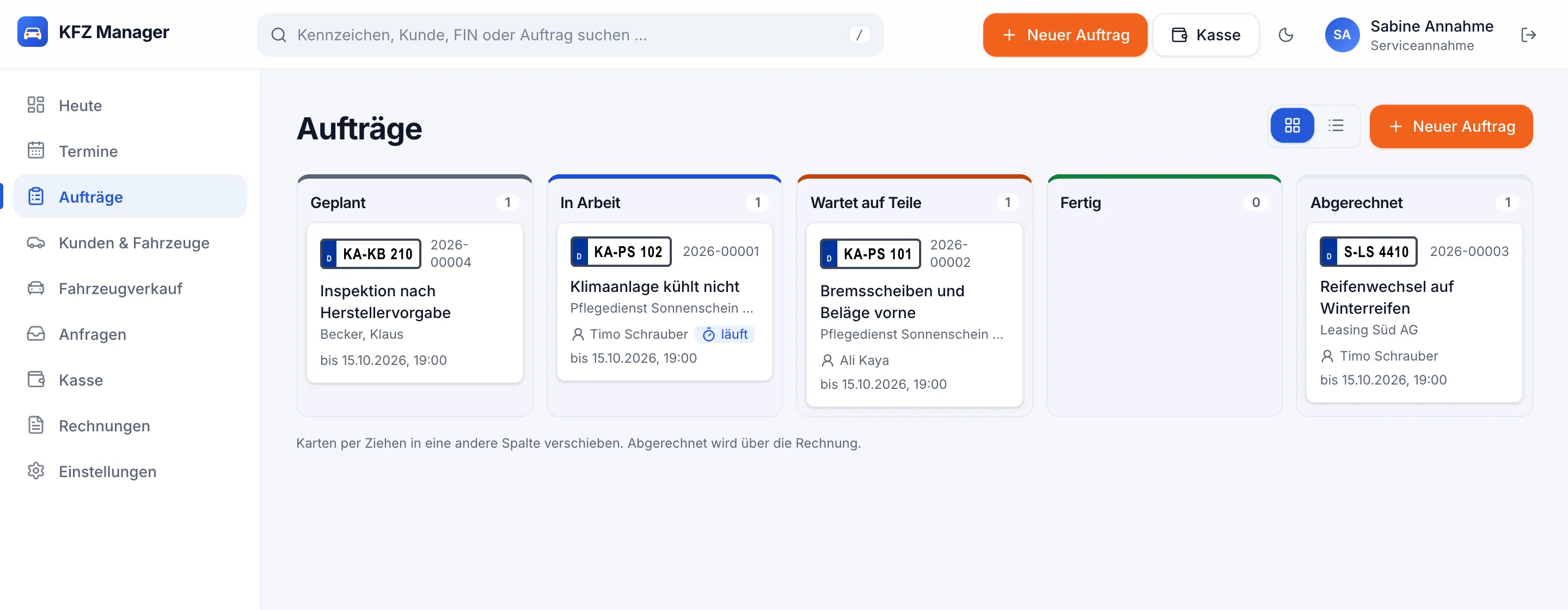The width and height of the screenshot is (1568, 610).
Task: Click order number 2026-00001
Action: click(x=721, y=252)
